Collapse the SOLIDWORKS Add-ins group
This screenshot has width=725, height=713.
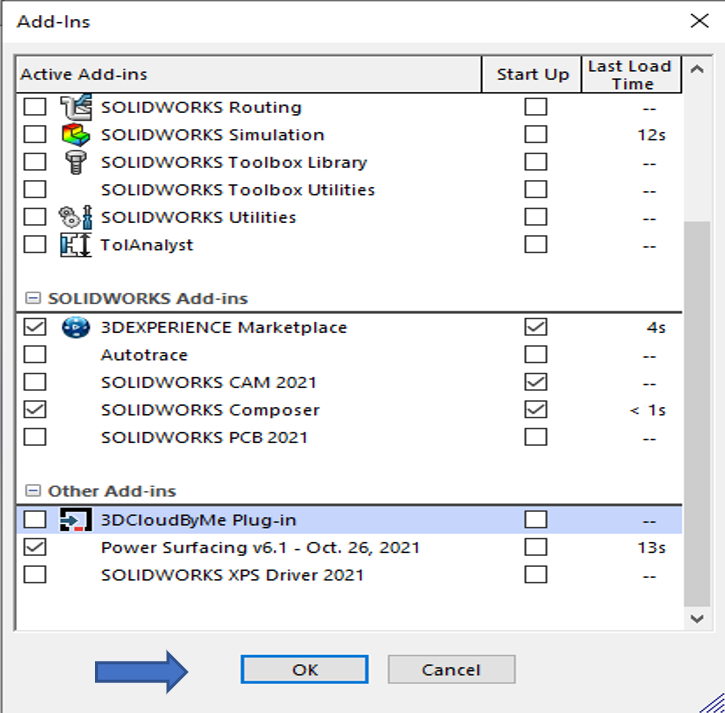point(34,299)
